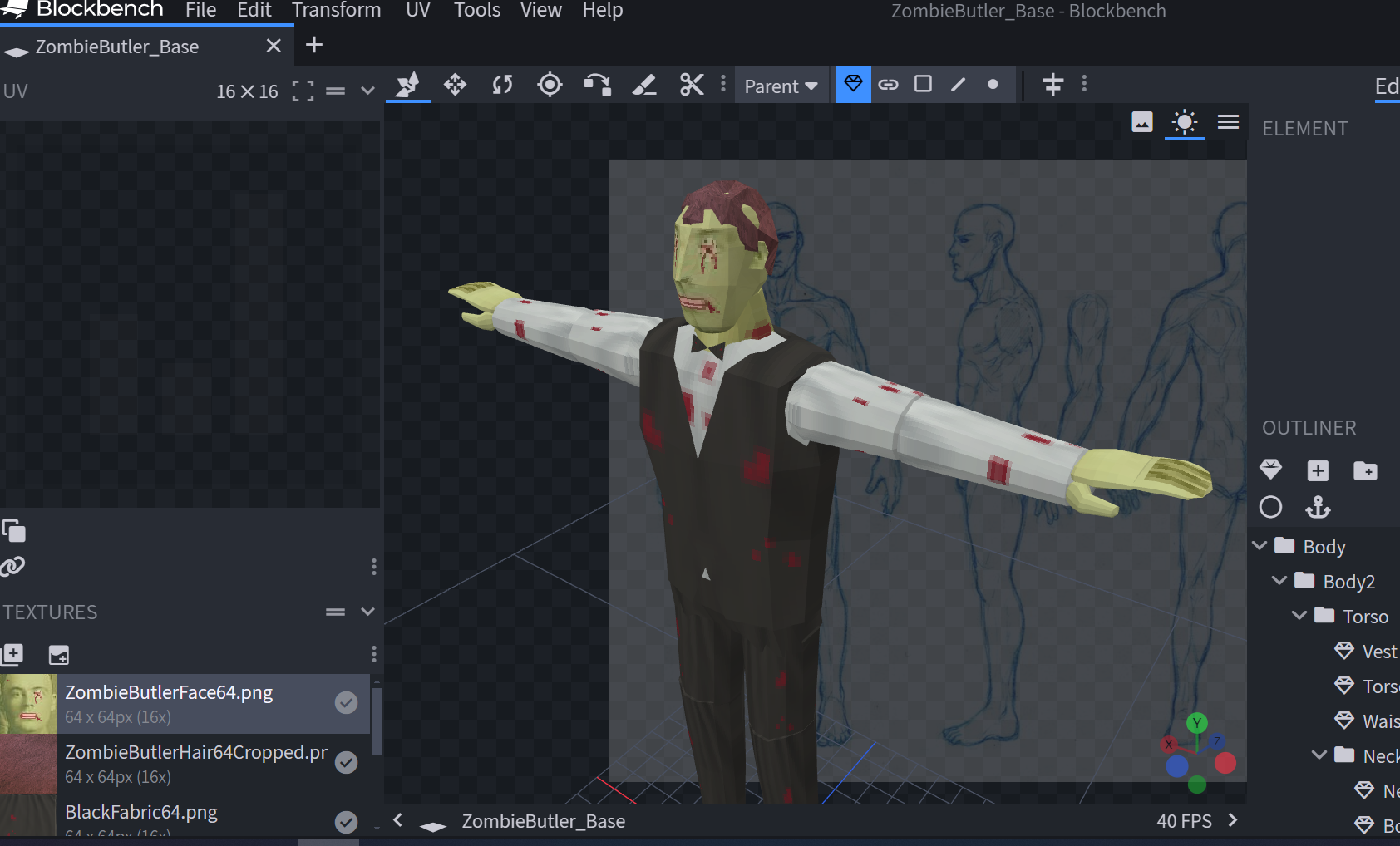
Task: Open the Edit menu
Action: tap(254, 10)
